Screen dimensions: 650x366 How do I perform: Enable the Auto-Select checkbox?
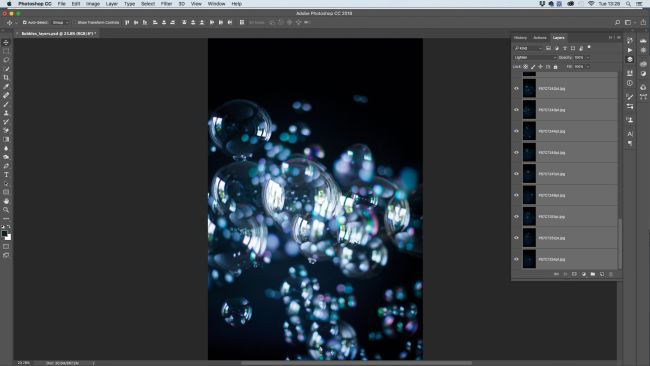pos(24,22)
